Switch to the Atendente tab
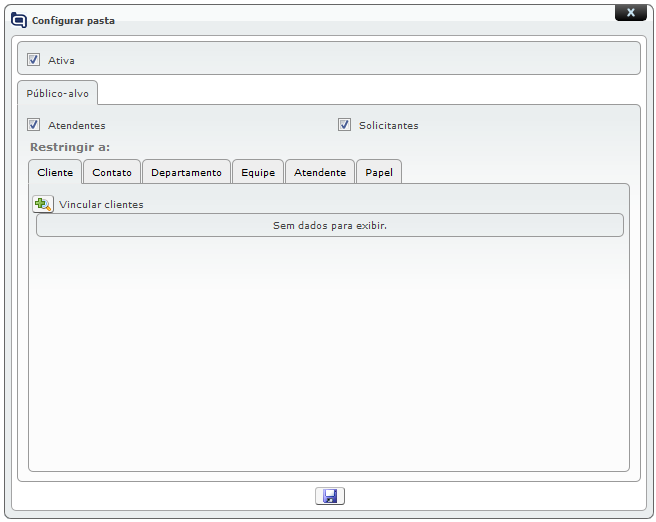The image size is (656, 522). [320, 172]
